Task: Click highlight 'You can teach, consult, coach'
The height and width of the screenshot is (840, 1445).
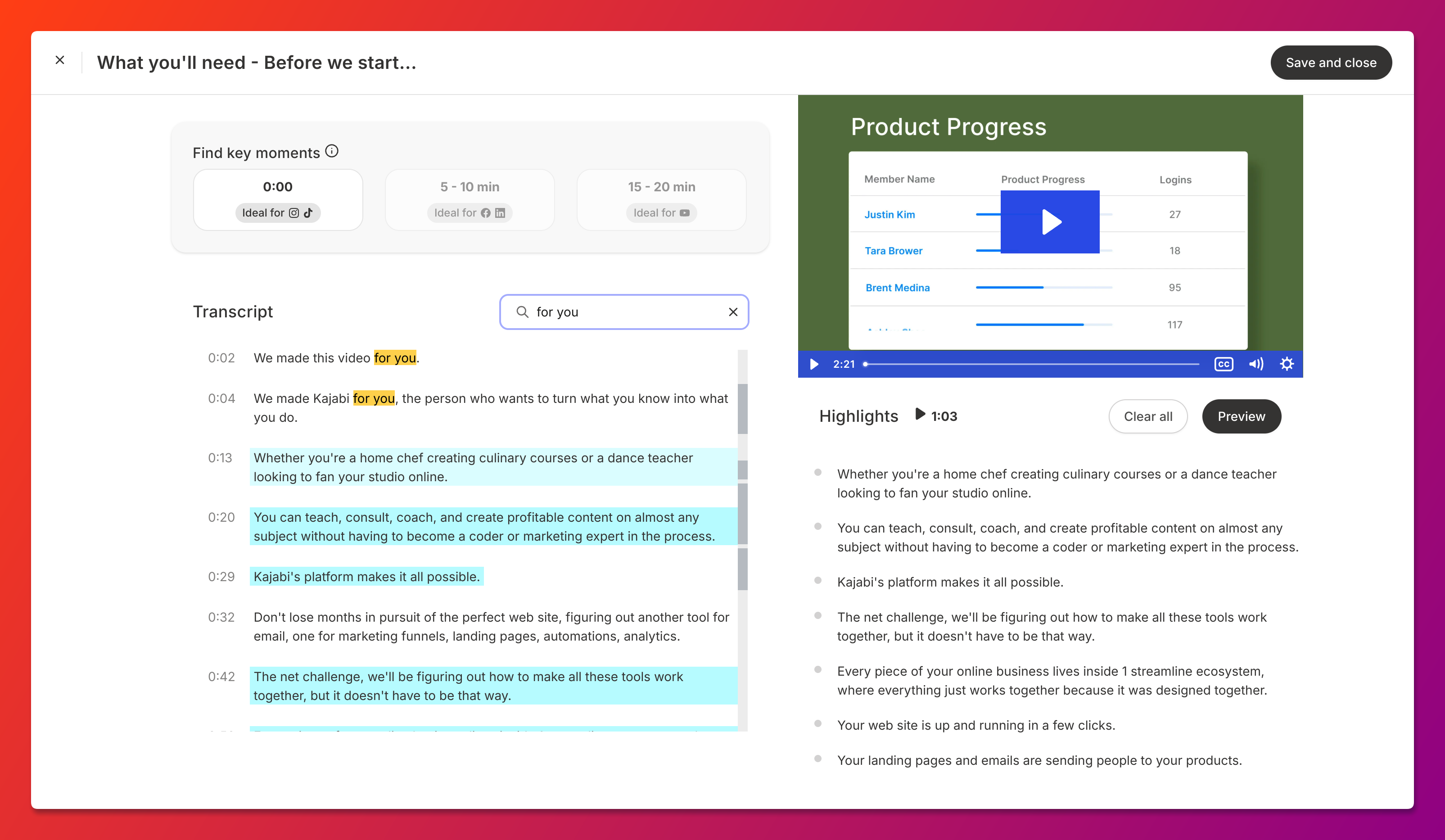Action: tap(1067, 537)
